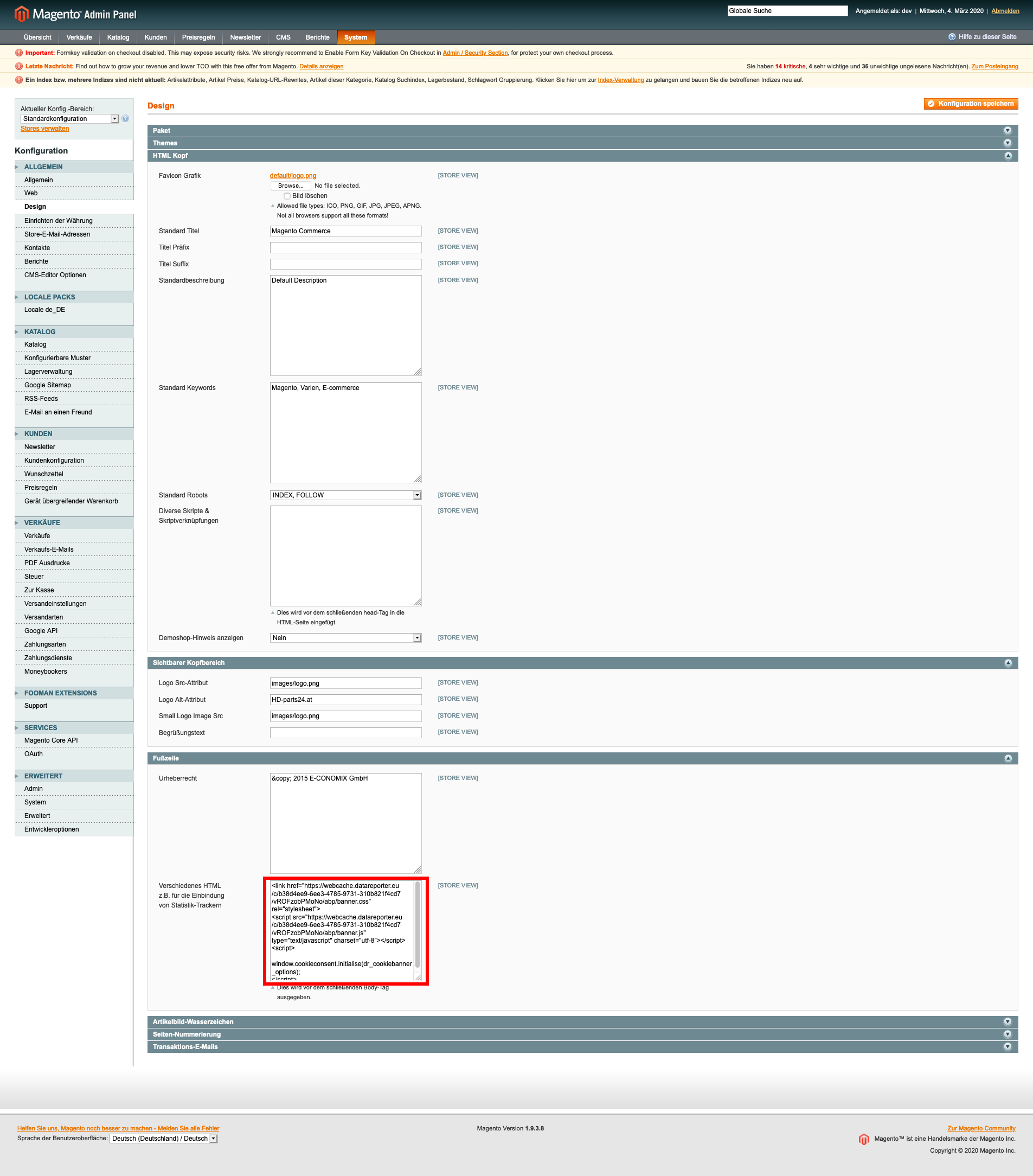Open the Melden Sie alle Fehler link
This screenshot has width=1033, height=1176.
118,1128
